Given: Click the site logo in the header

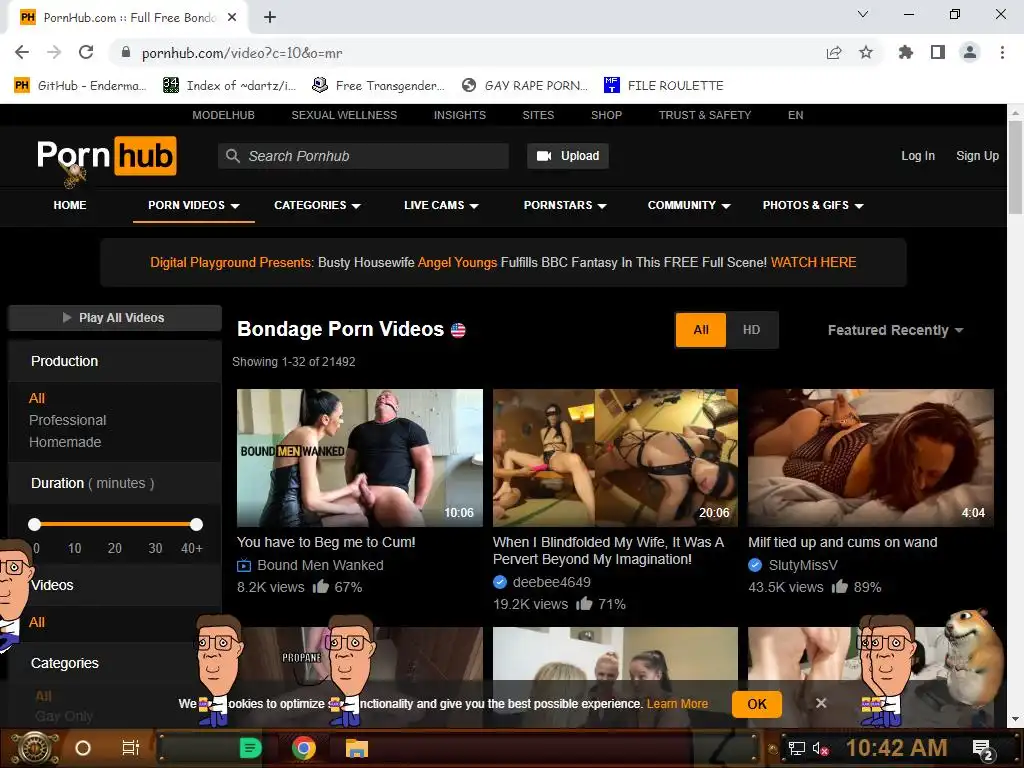Looking at the screenshot, I should (106, 155).
